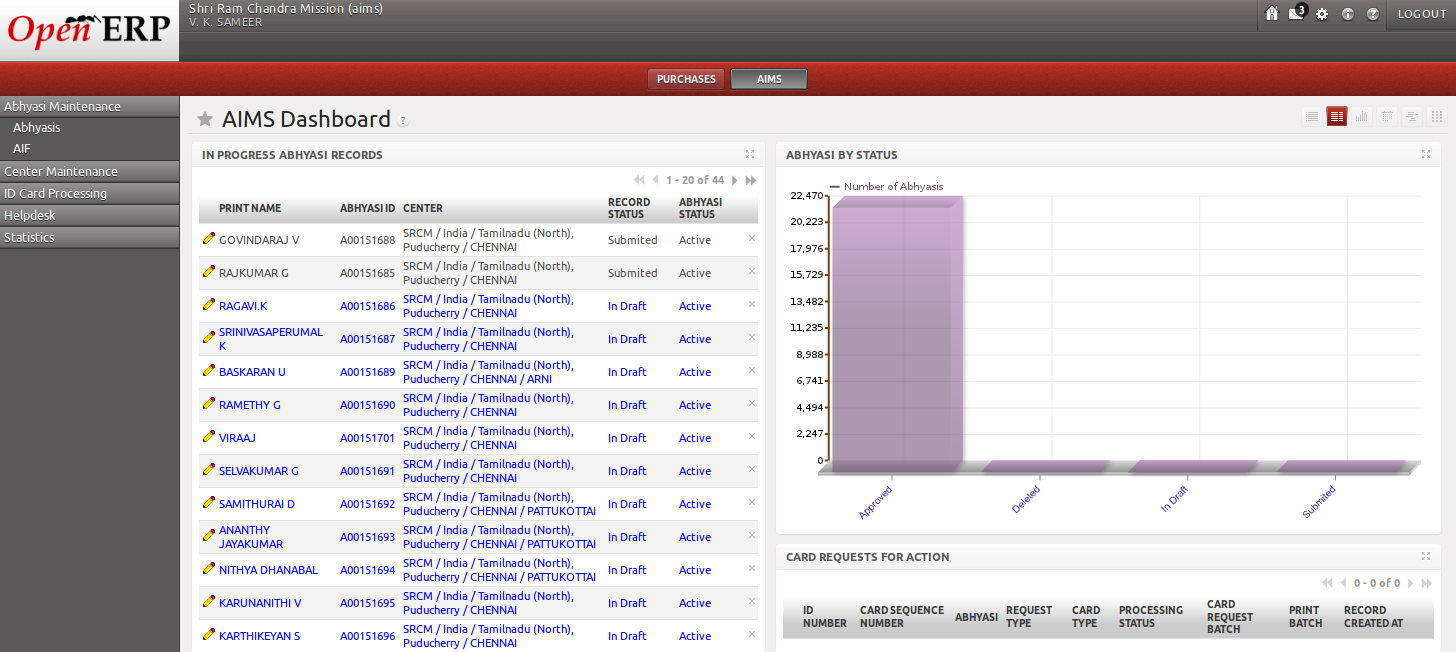Open the Purchases tab
Viewport: 1456px width, 652px height.
tap(686, 79)
